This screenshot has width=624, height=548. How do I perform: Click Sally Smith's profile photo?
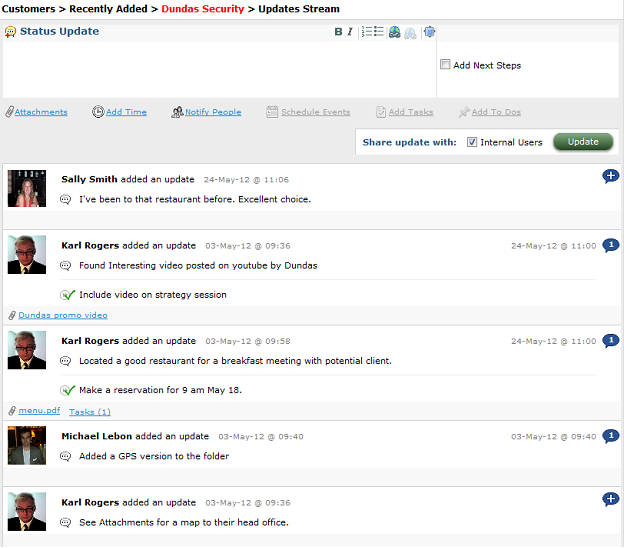pyautogui.click(x=27, y=189)
